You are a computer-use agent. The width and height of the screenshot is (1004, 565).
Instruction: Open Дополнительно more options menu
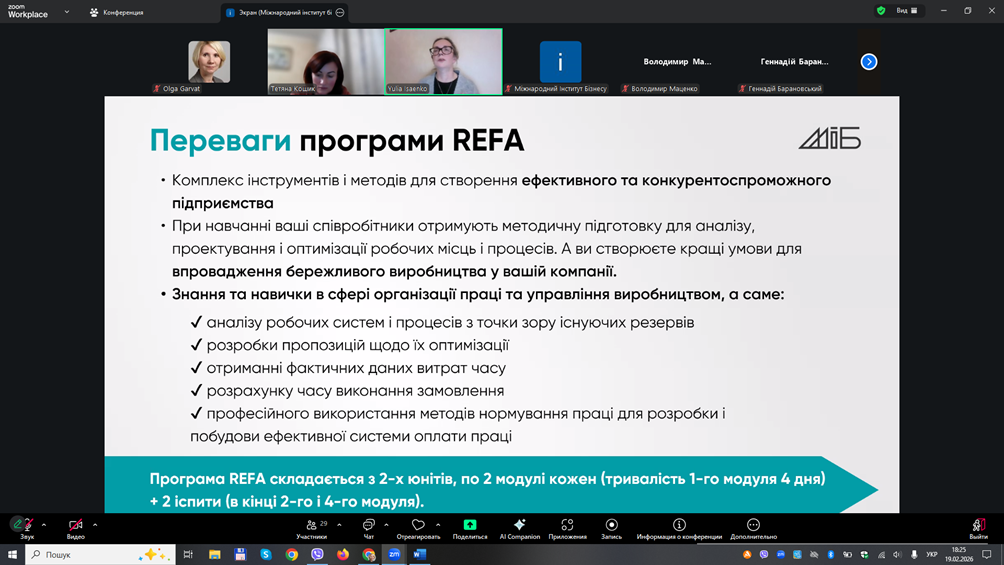click(x=753, y=527)
